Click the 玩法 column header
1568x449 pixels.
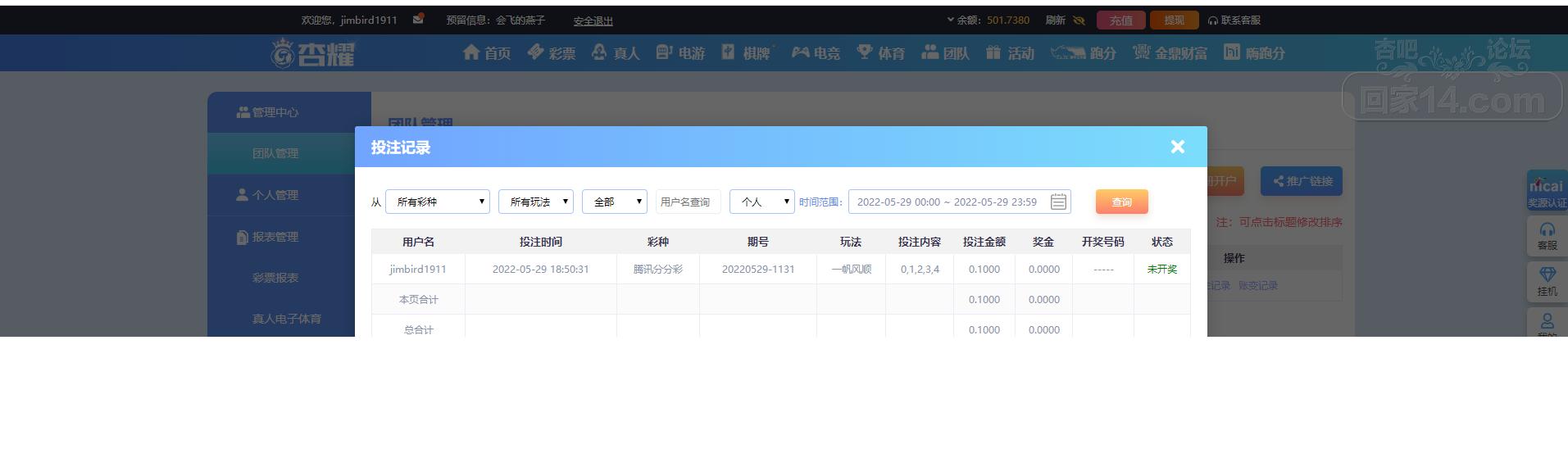pos(851,242)
